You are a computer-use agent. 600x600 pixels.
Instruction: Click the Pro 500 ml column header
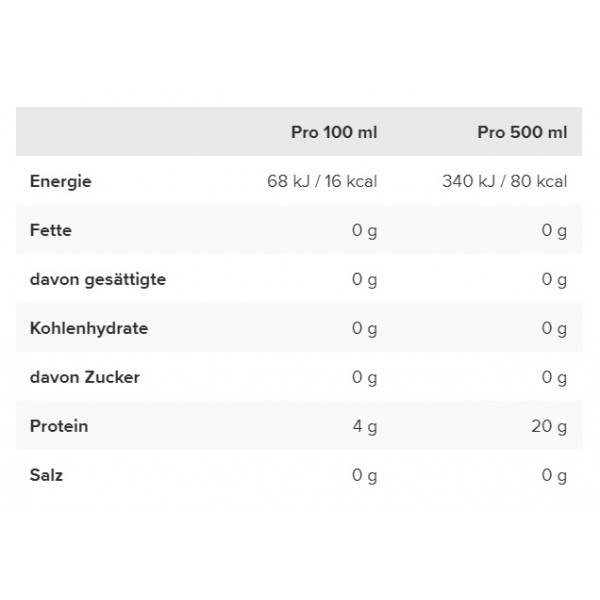[522, 132]
